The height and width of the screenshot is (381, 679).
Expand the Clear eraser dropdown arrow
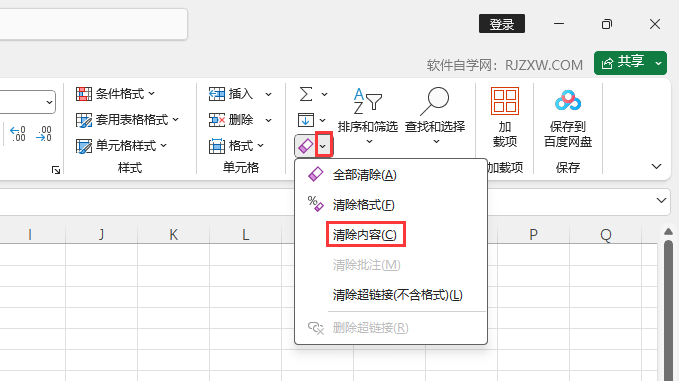[323, 146]
